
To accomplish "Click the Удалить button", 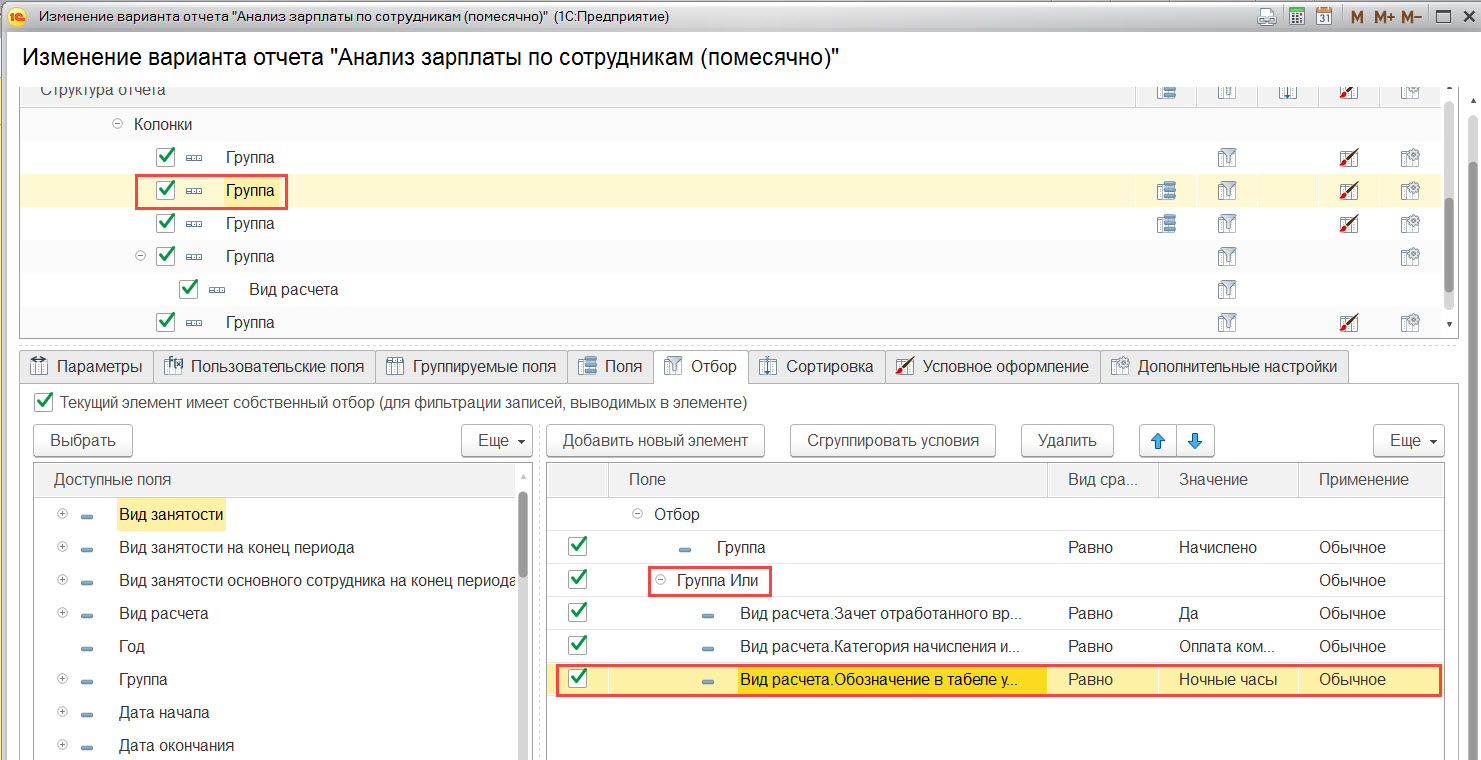I will (x=1067, y=440).
